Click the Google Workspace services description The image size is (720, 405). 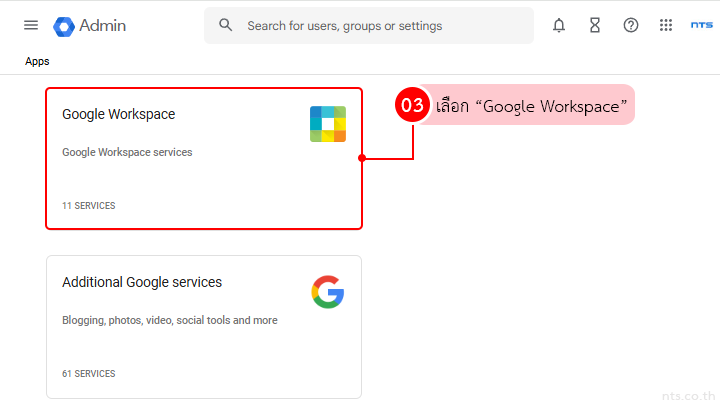pos(127,153)
